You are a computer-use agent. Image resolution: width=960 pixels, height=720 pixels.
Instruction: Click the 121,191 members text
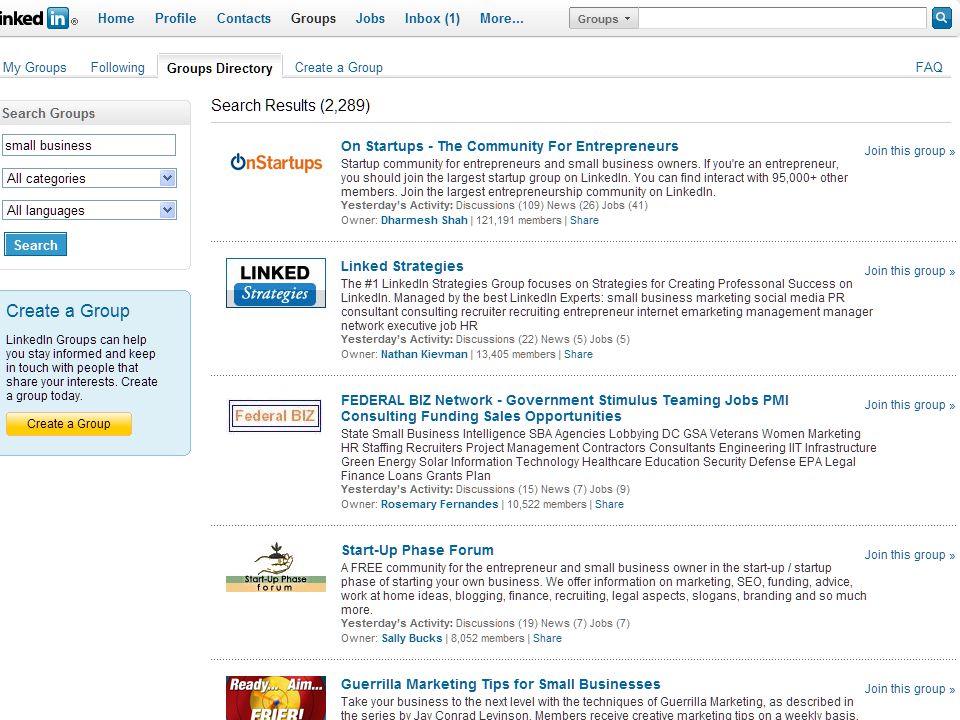click(519, 220)
